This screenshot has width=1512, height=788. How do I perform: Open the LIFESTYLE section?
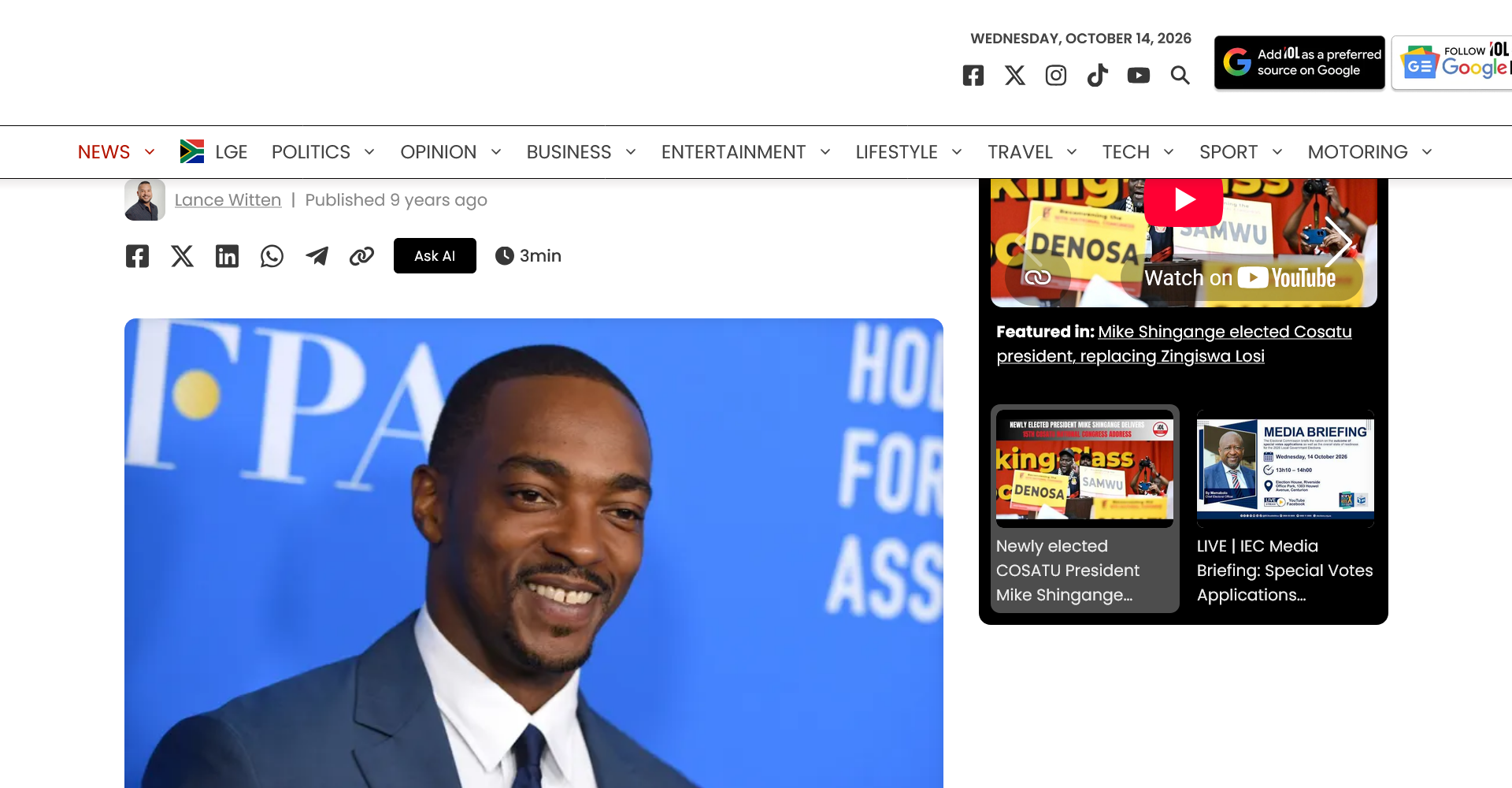[897, 152]
